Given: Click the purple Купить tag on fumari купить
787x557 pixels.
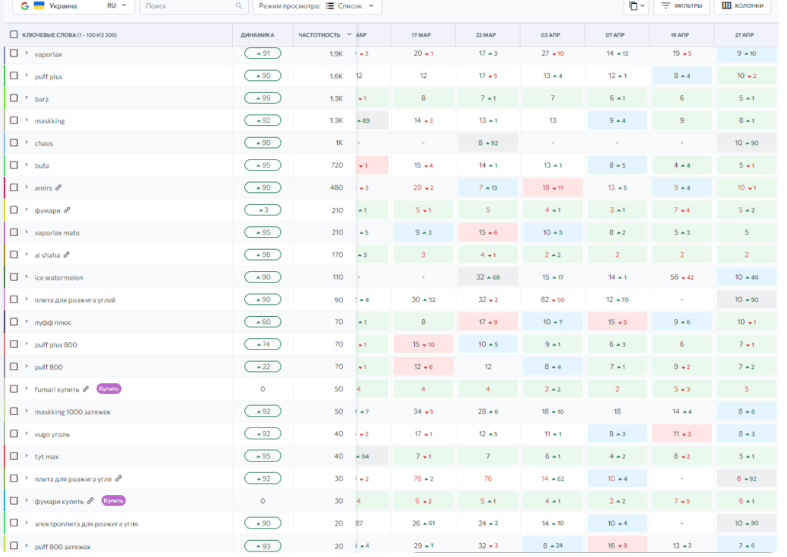Looking at the screenshot, I should (108, 389).
